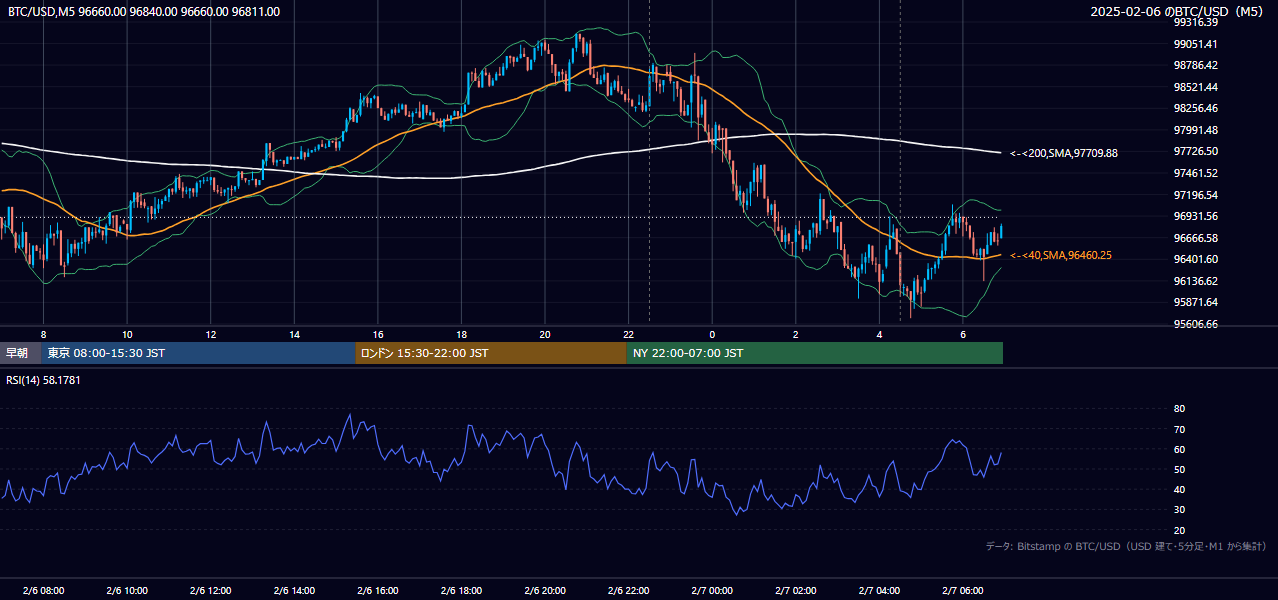The height and width of the screenshot is (600, 1278).
Task: Select the 早朝 session segment
Action: 20,353
